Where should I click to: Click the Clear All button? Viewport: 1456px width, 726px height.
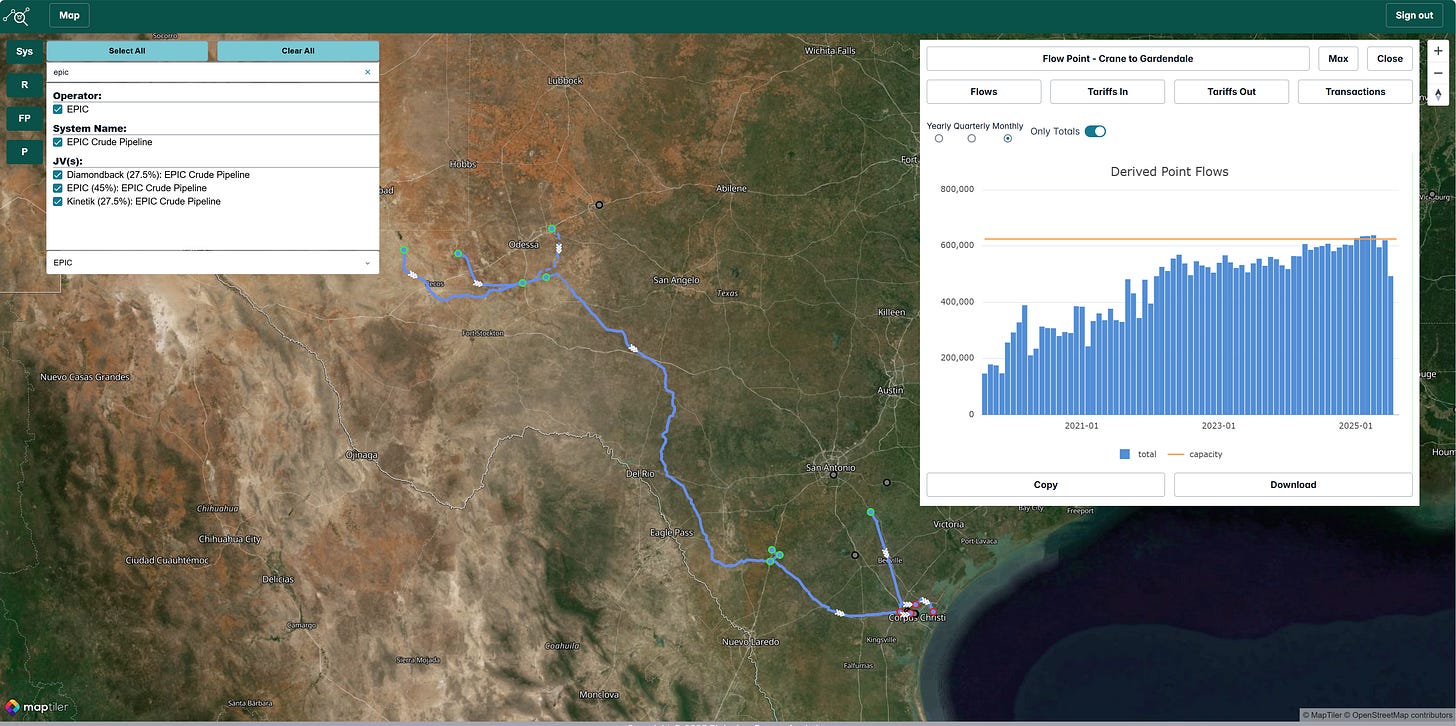pyautogui.click(x=298, y=51)
